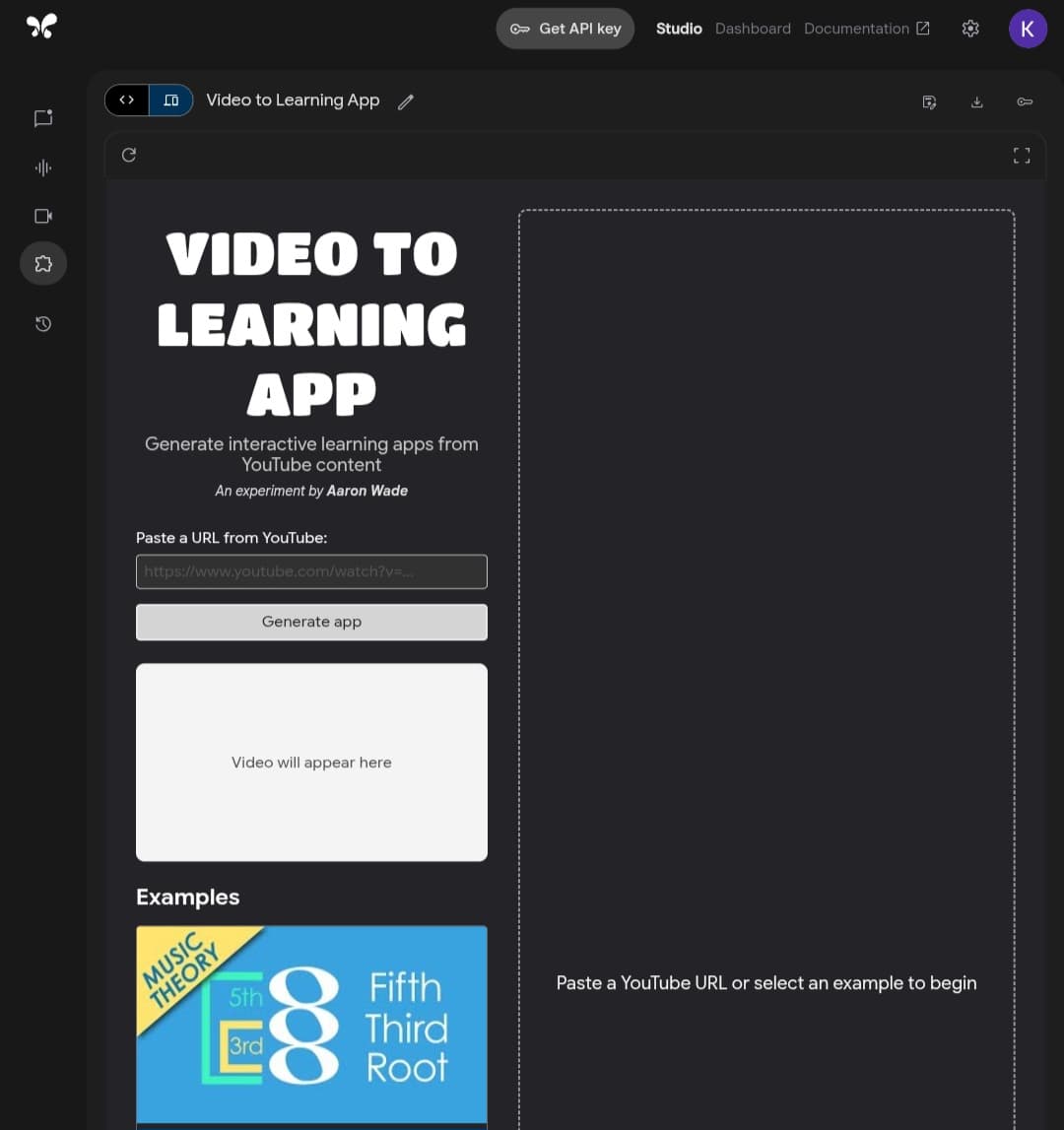Click the save copy icon
The width and height of the screenshot is (1064, 1130).
[x=929, y=101]
